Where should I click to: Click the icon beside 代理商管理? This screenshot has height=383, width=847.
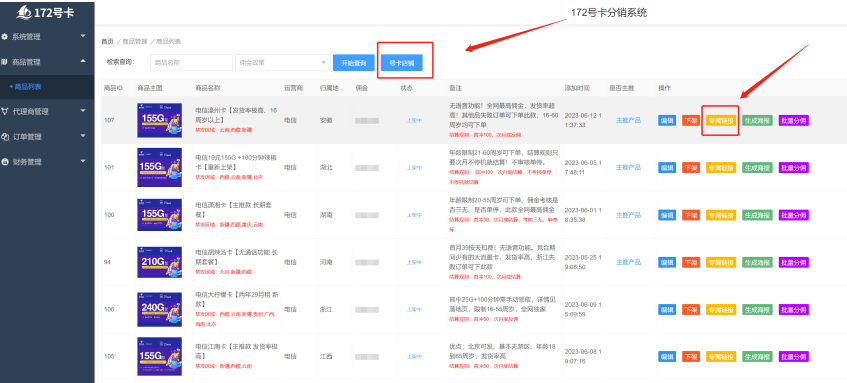[x=5, y=111]
